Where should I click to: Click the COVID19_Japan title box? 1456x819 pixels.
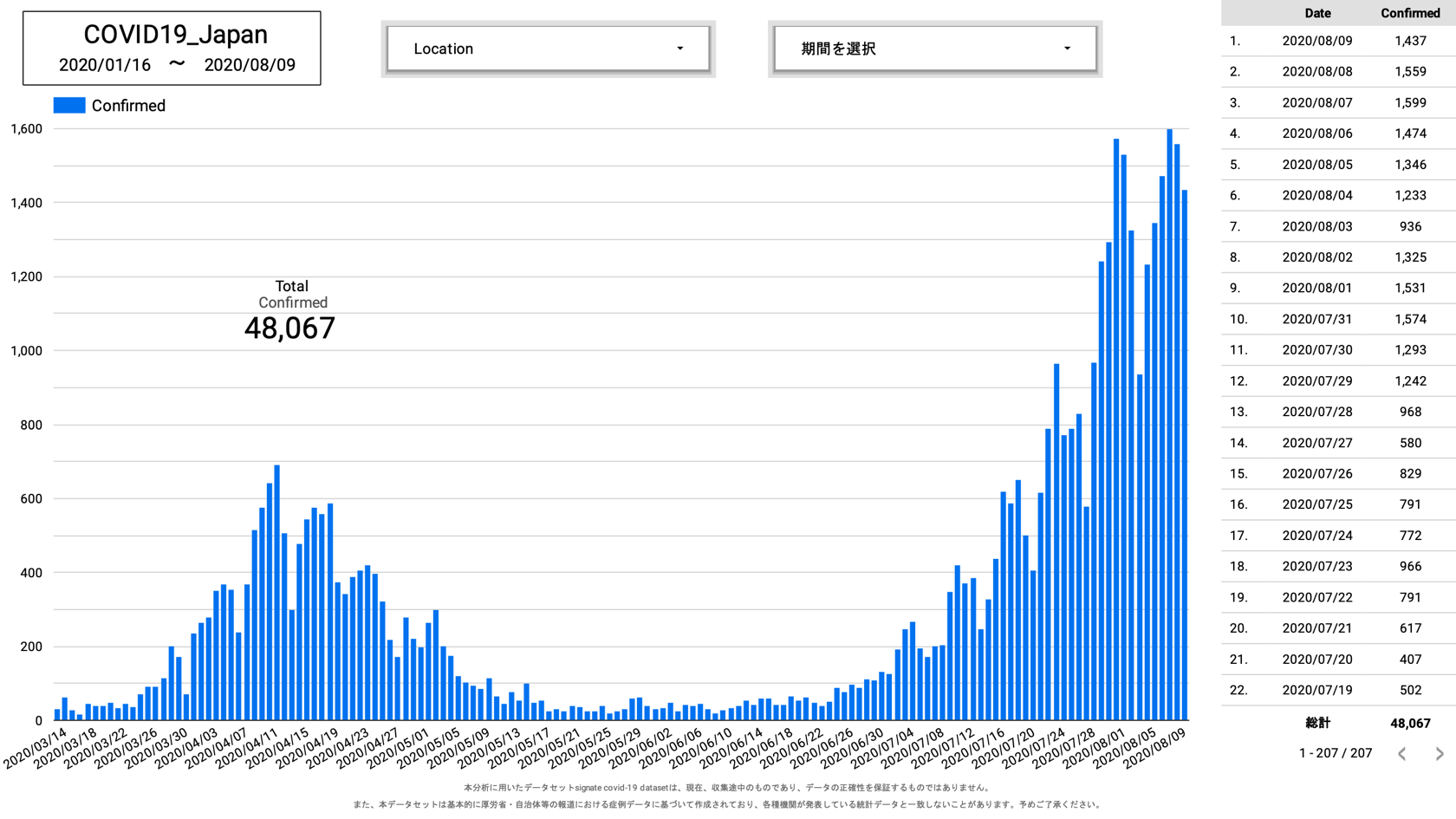tap(172, 49)
